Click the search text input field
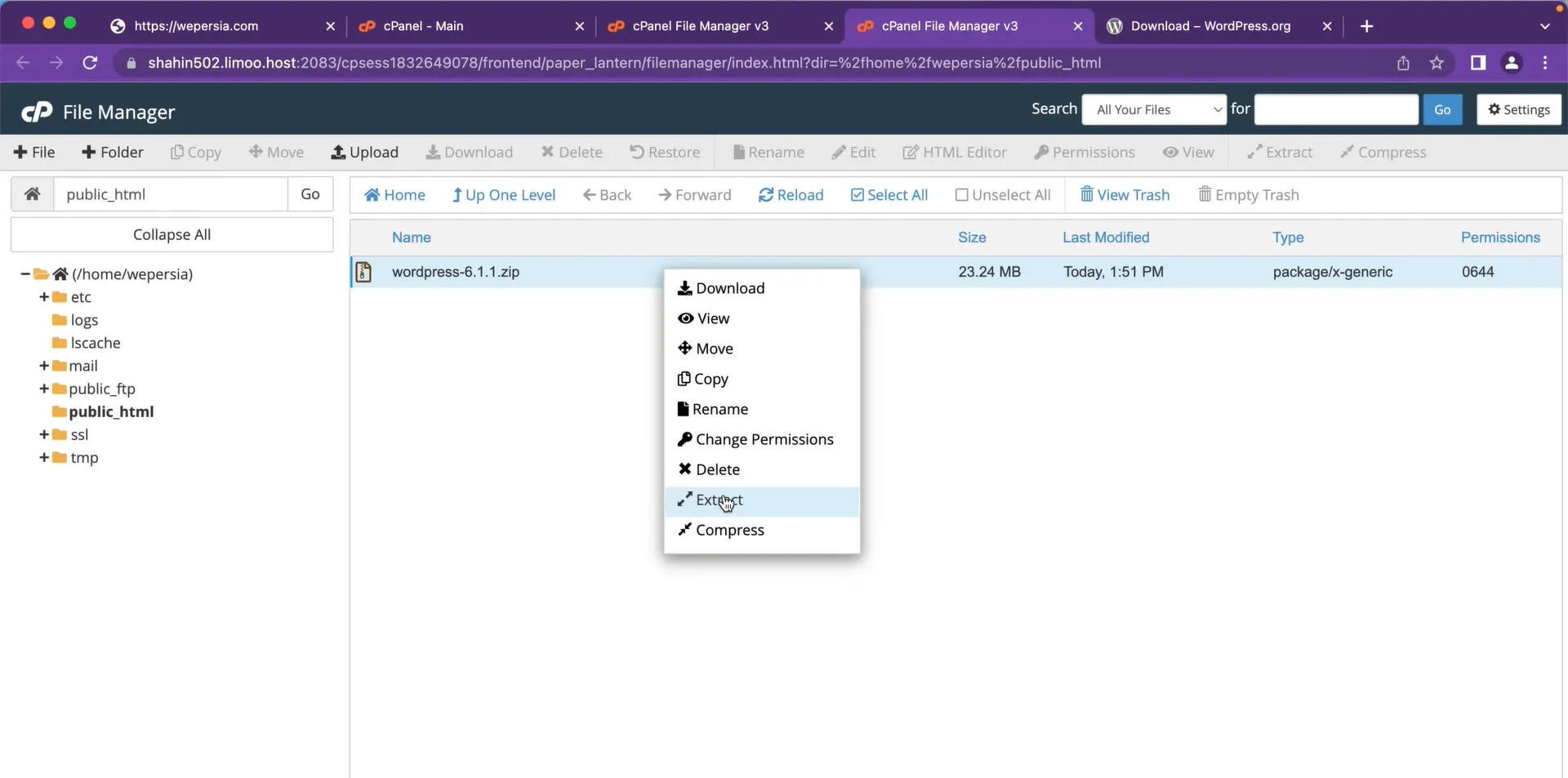 pyautogui.click(x=1336, y=109)
